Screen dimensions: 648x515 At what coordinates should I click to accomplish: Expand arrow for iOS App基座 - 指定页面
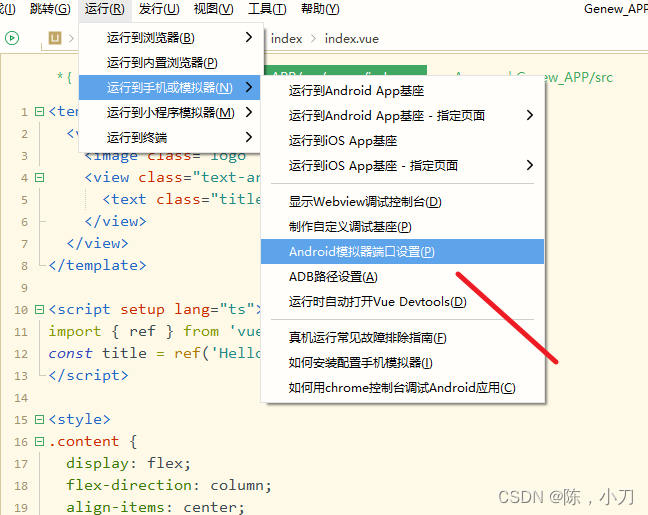click(x=530, y=165)
